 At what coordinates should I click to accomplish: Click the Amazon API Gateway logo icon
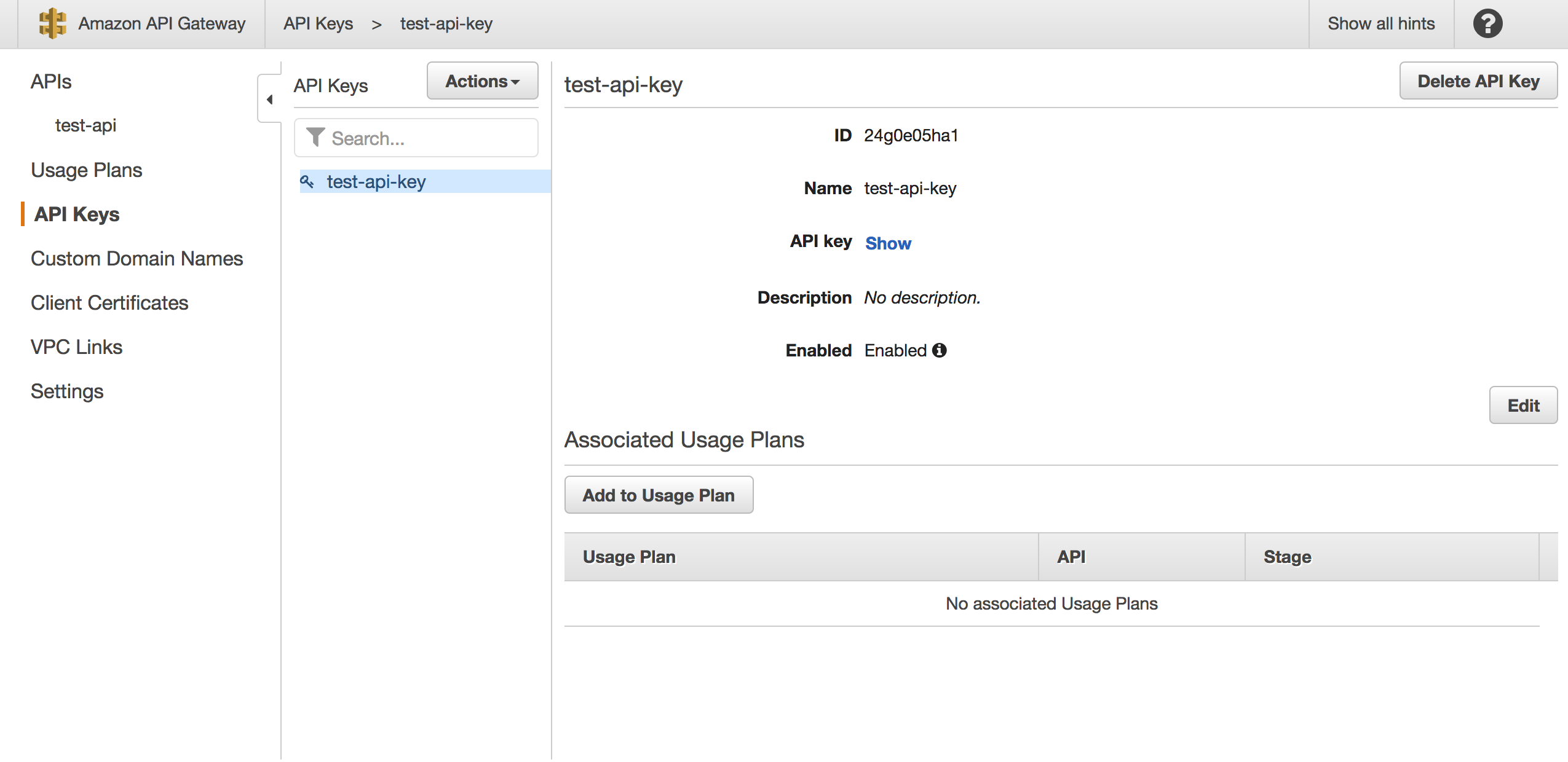pyautogui.click(x=52, y=23)
